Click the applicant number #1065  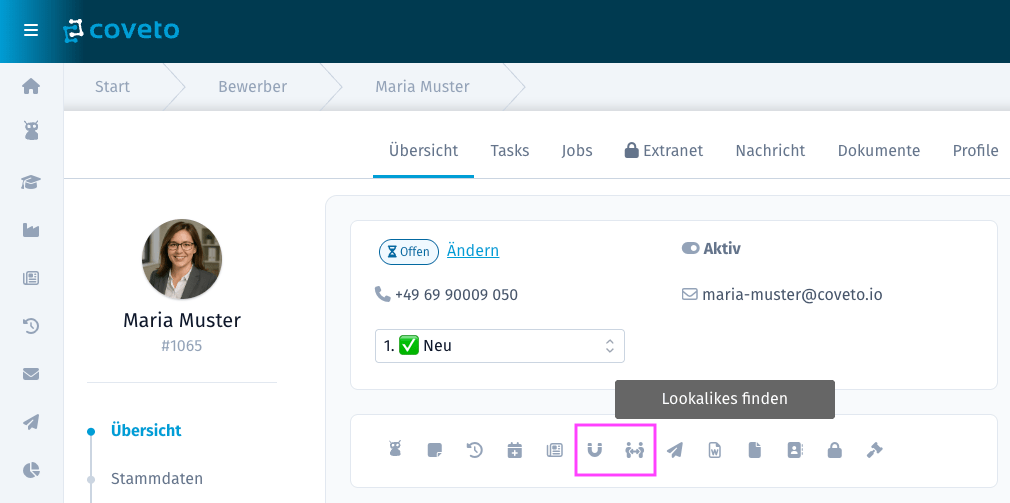(182, 346)
